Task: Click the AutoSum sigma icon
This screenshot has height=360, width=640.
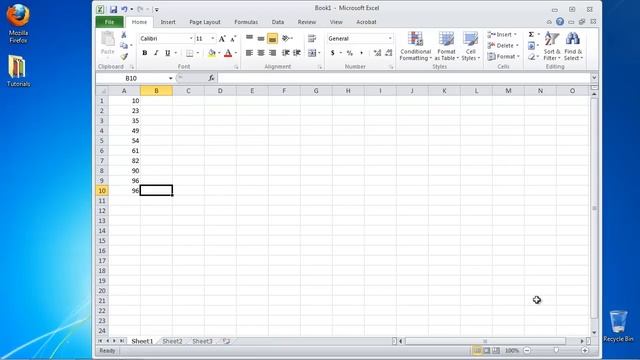Action: click(x=531, y=35)
